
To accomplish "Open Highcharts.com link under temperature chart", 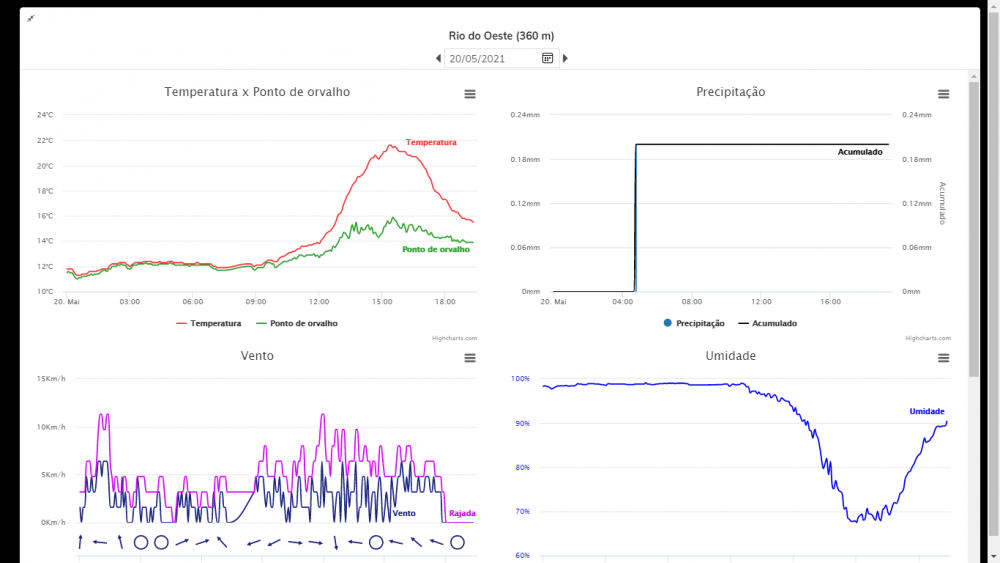I will 455,339.
